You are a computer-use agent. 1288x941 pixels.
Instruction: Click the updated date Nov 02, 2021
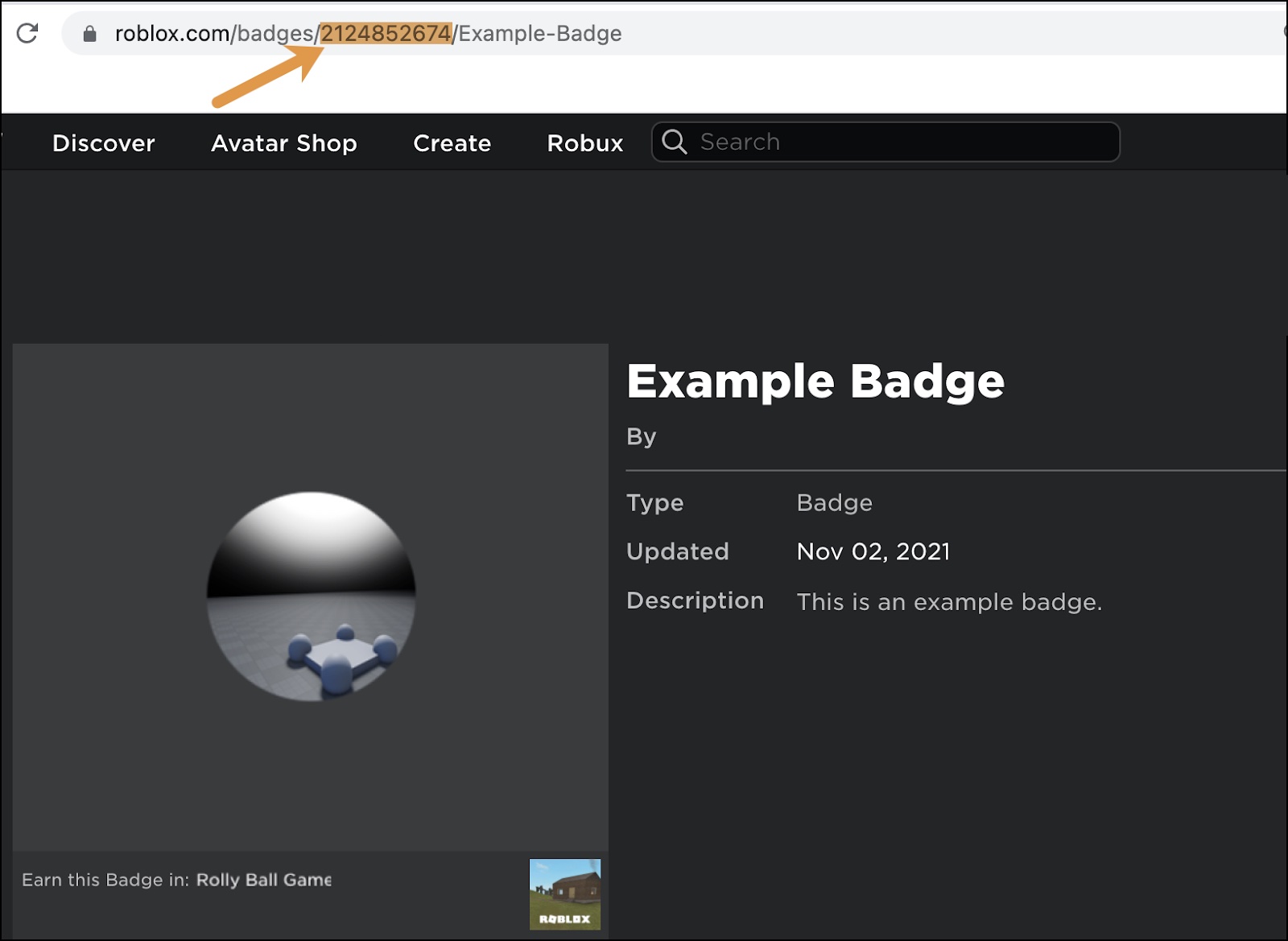(873, 551)
